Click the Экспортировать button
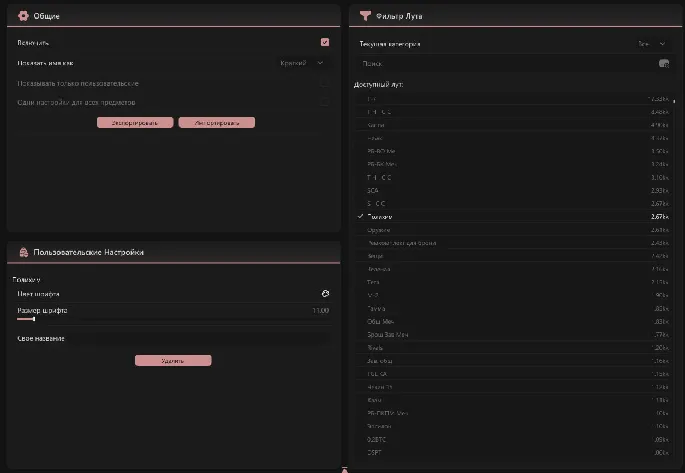 coord(135,123)
